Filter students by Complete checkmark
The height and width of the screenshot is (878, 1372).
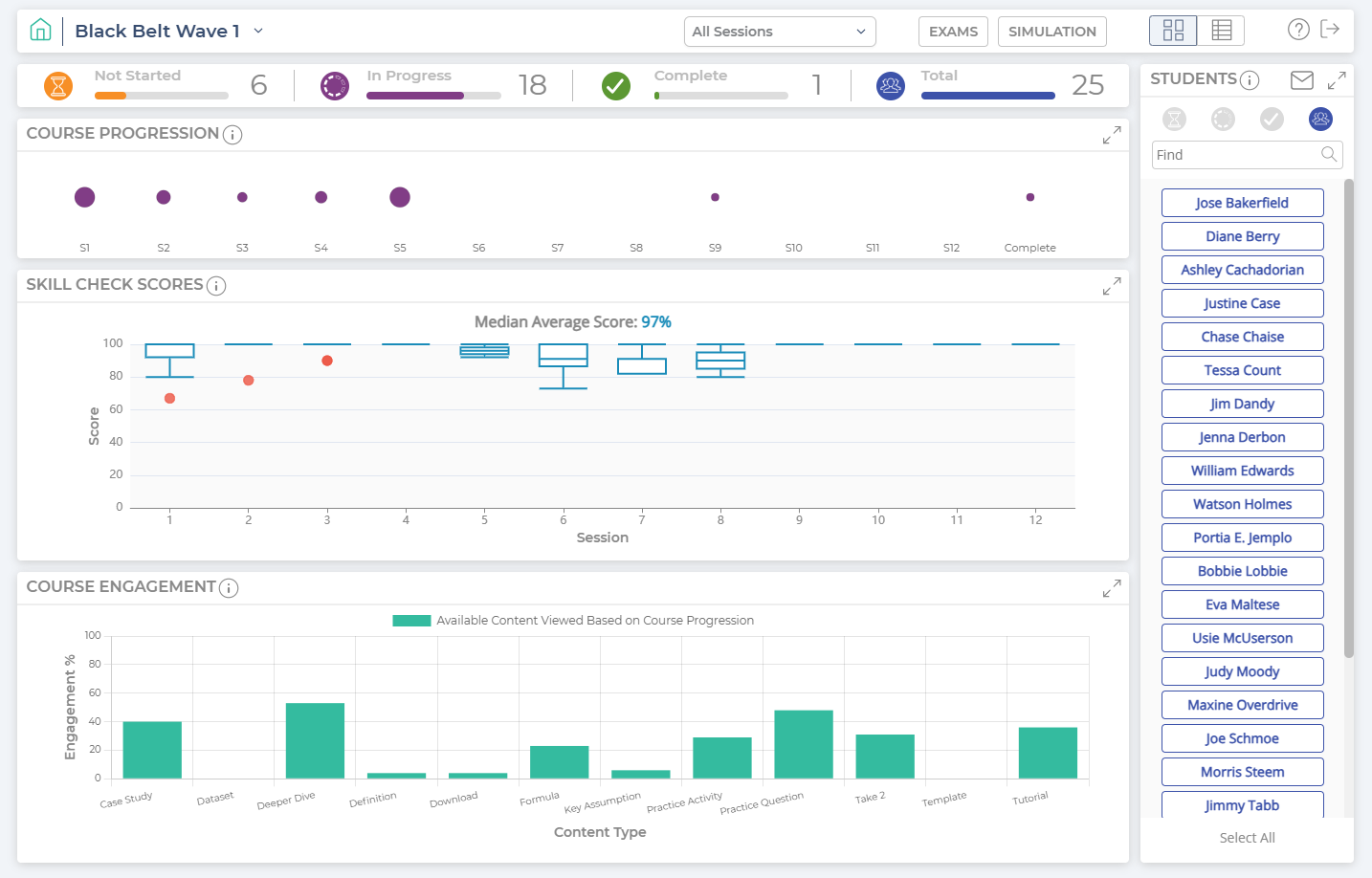pyautogui.click(x=1272, y=119)
